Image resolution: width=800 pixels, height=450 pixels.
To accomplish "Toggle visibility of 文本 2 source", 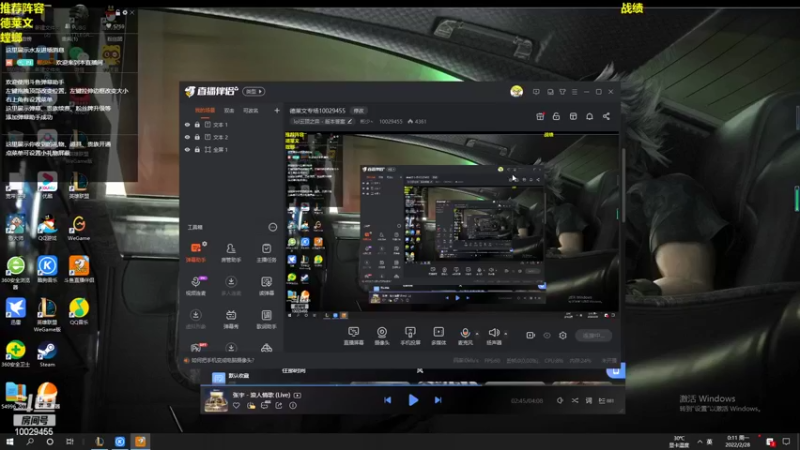I will click(x=187, y=137).
